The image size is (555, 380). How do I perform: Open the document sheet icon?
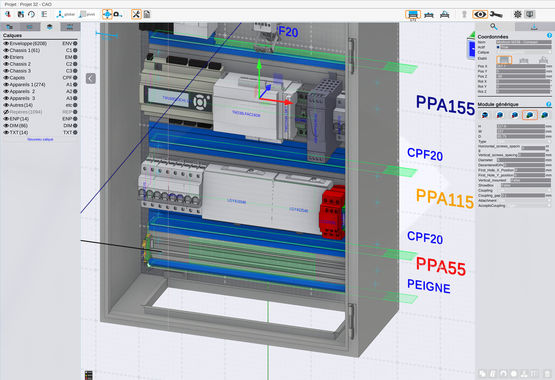(147, 15)
